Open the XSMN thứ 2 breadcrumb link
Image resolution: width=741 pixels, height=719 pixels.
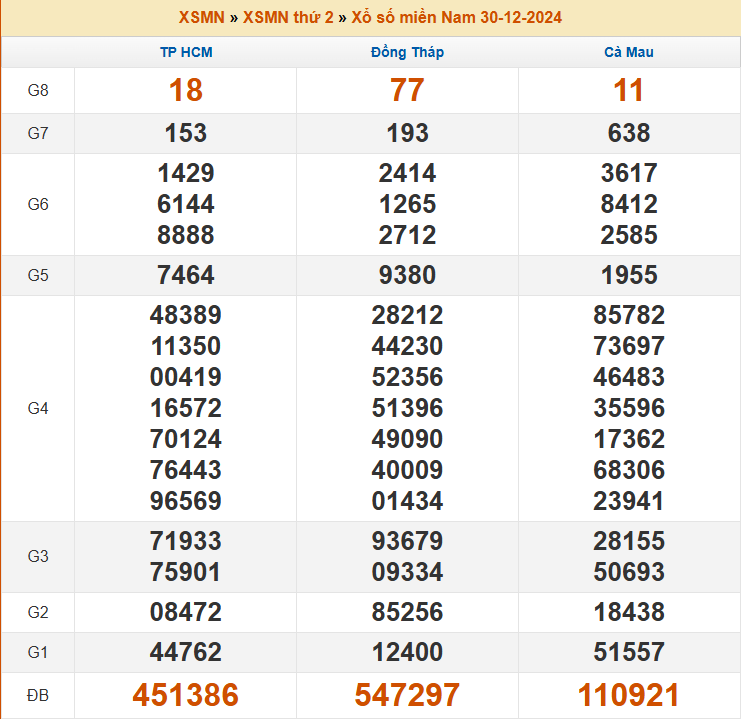pos(288,17)
